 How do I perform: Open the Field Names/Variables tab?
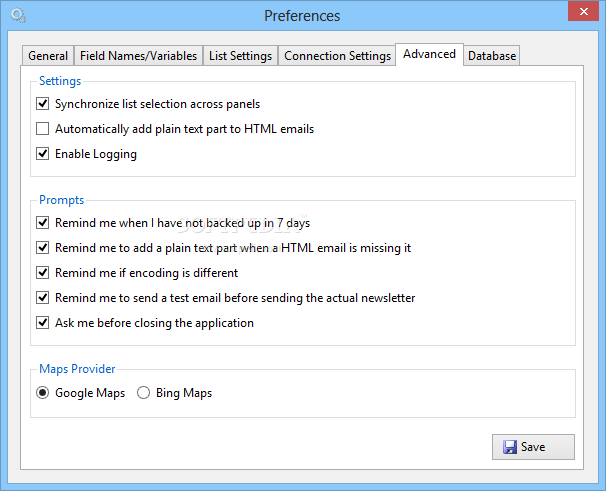(x=138, y=56)
